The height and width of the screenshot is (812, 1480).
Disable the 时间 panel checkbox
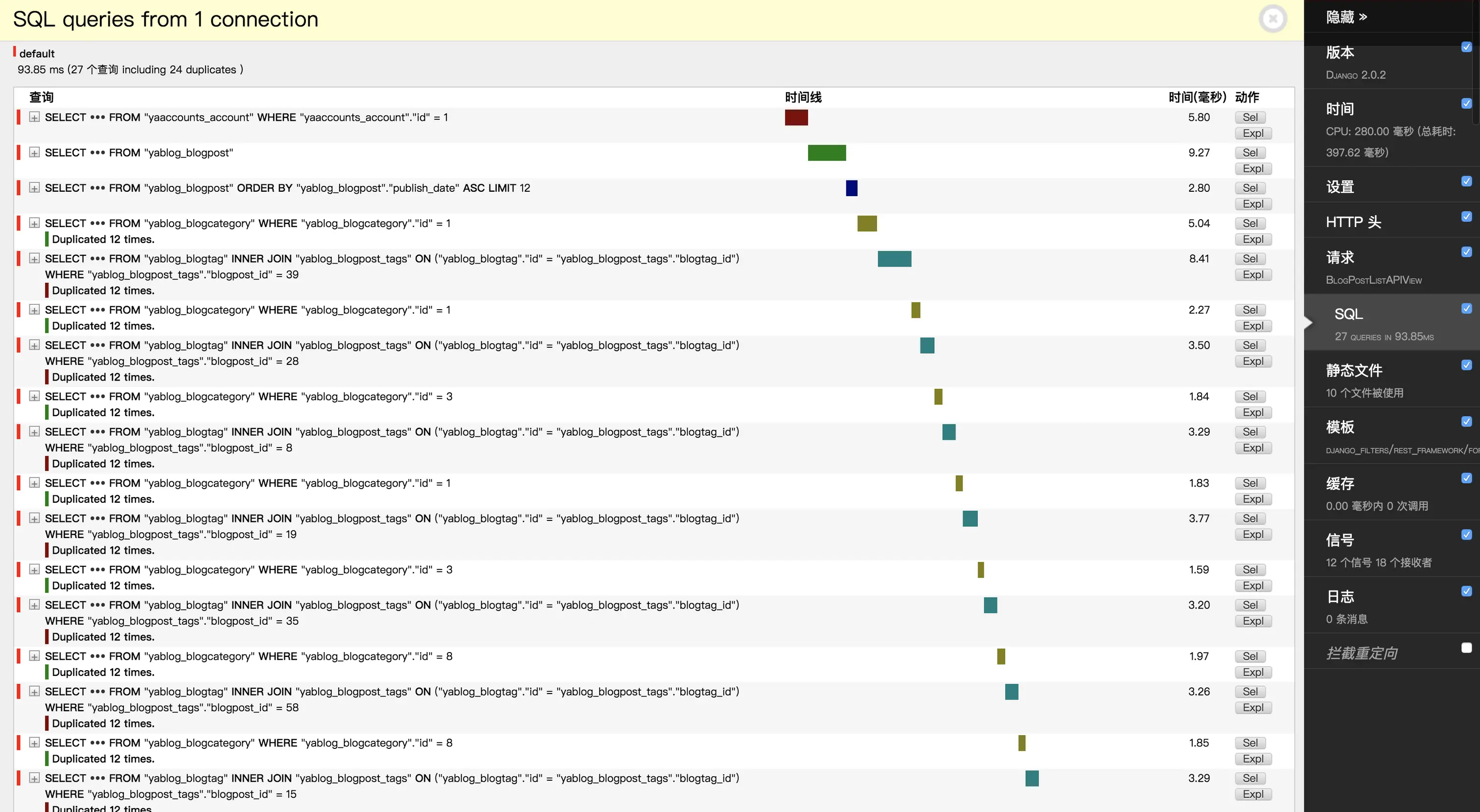coord(1466,103)
